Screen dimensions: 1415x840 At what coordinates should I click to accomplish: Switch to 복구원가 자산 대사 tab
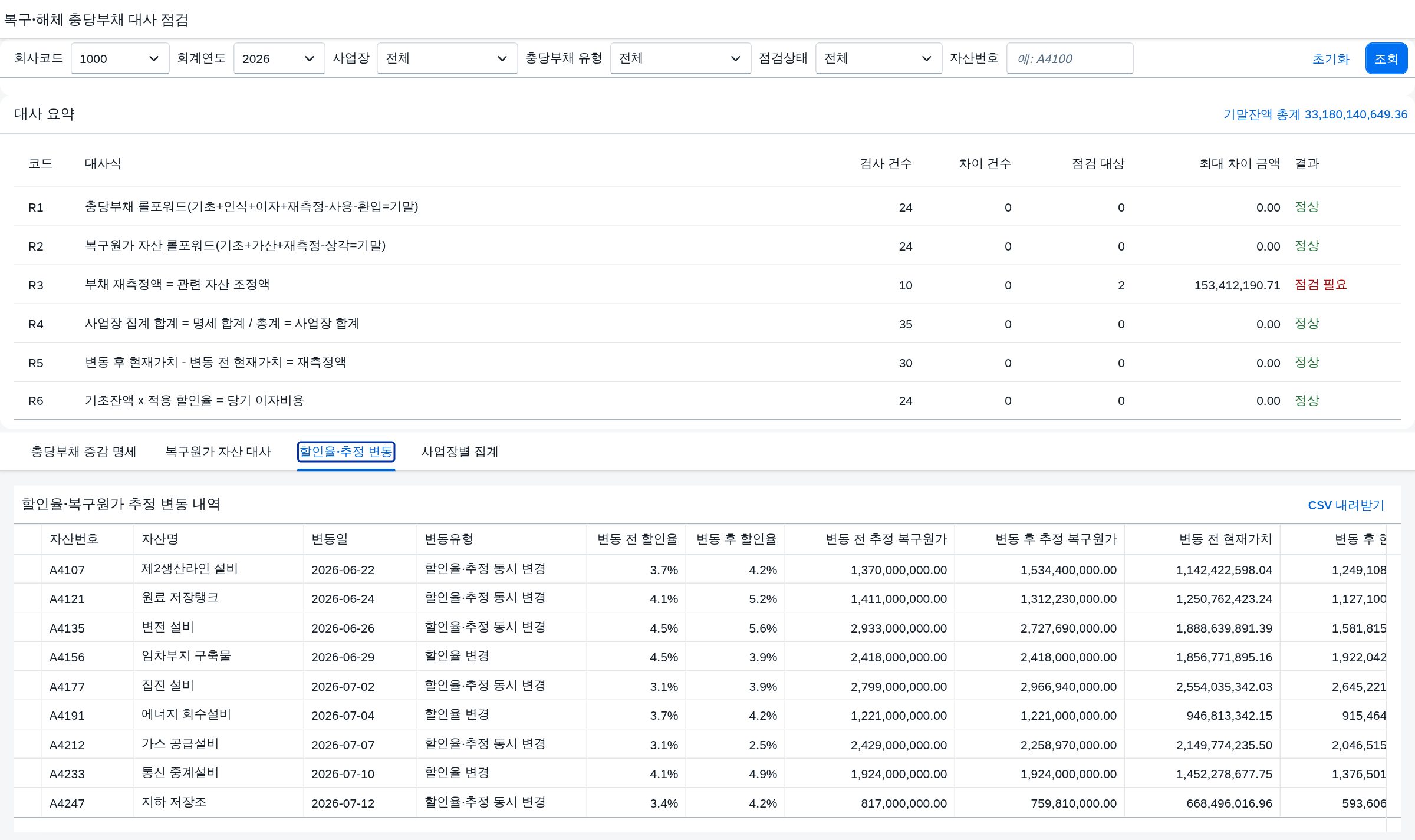click(218, 452)
